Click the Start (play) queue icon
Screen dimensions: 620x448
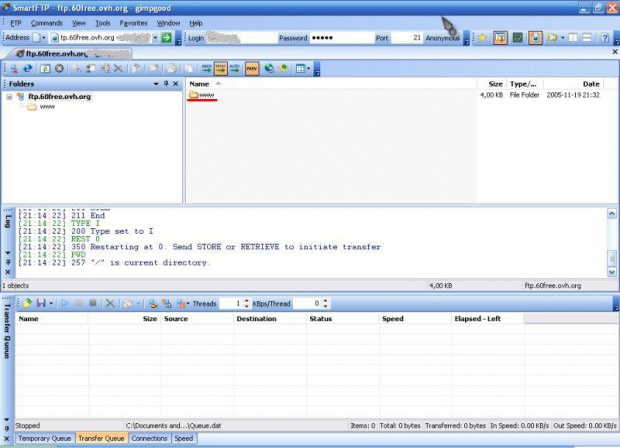coord(65,303)
